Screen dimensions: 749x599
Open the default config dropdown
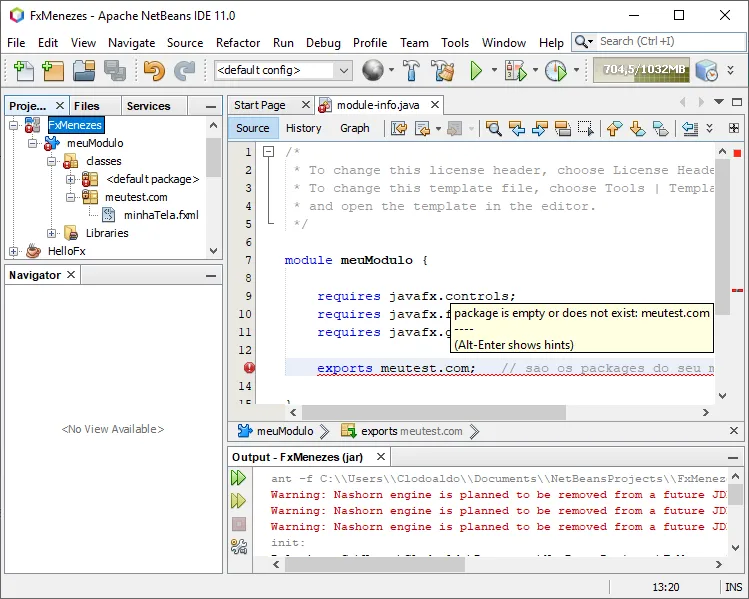pos(343,71)
